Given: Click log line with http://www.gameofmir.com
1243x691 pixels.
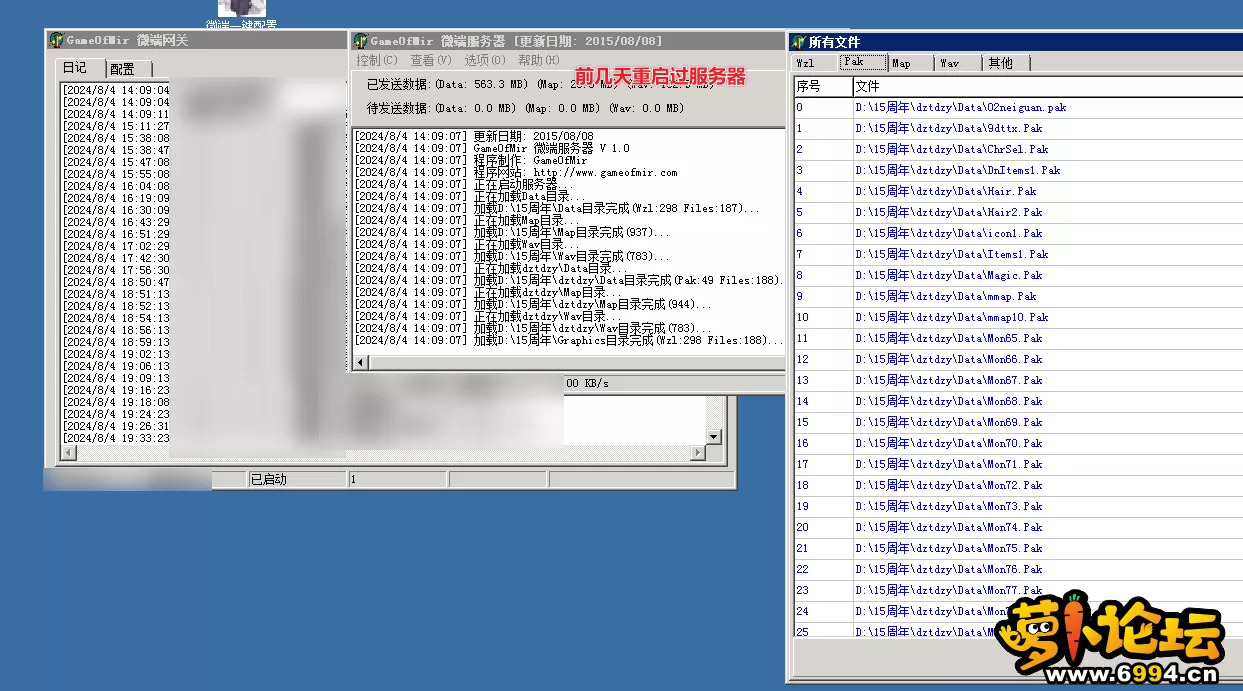Looking at the screenshot, I should click(517, 172).
